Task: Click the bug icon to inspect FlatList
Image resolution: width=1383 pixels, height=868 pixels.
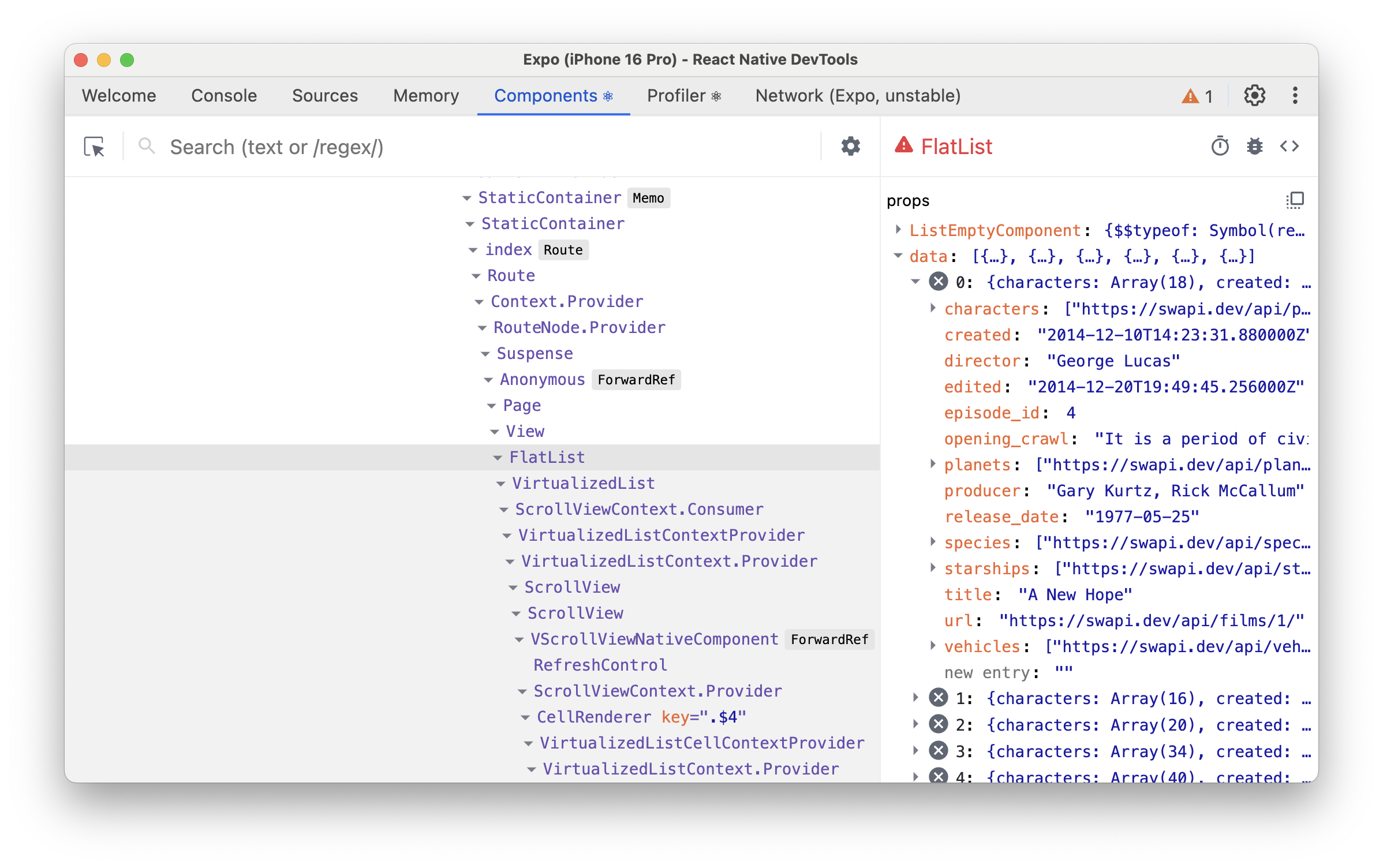Action: click(1255, 146)
